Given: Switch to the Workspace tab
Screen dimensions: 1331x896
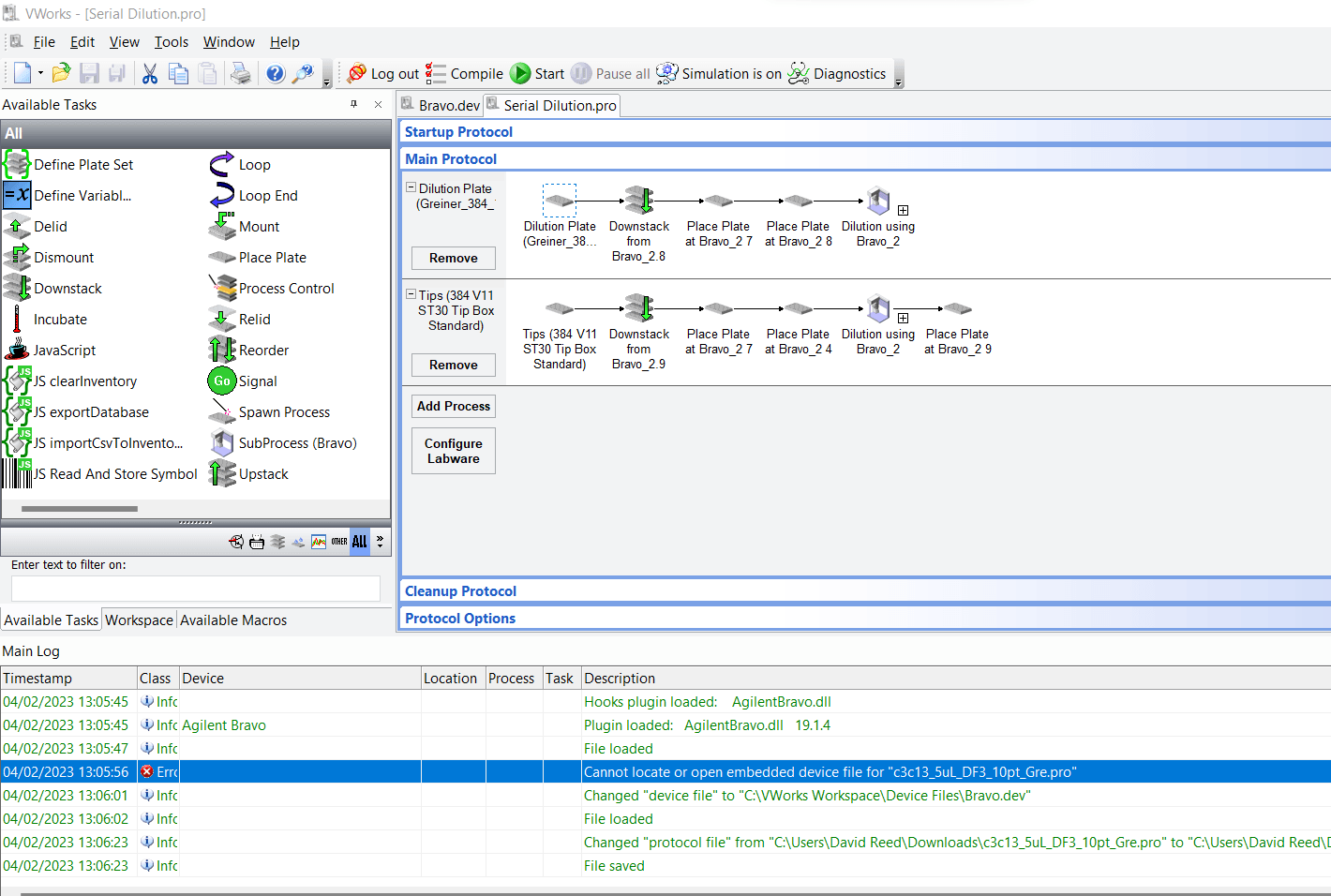Looking at the screenshot, I should [x=139, y=620].
